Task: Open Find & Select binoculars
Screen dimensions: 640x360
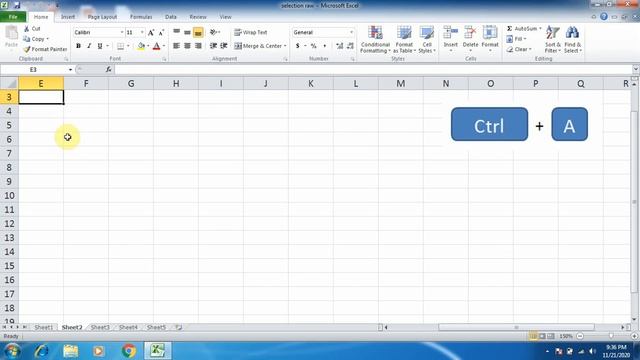Action: [x=572, y=39]
